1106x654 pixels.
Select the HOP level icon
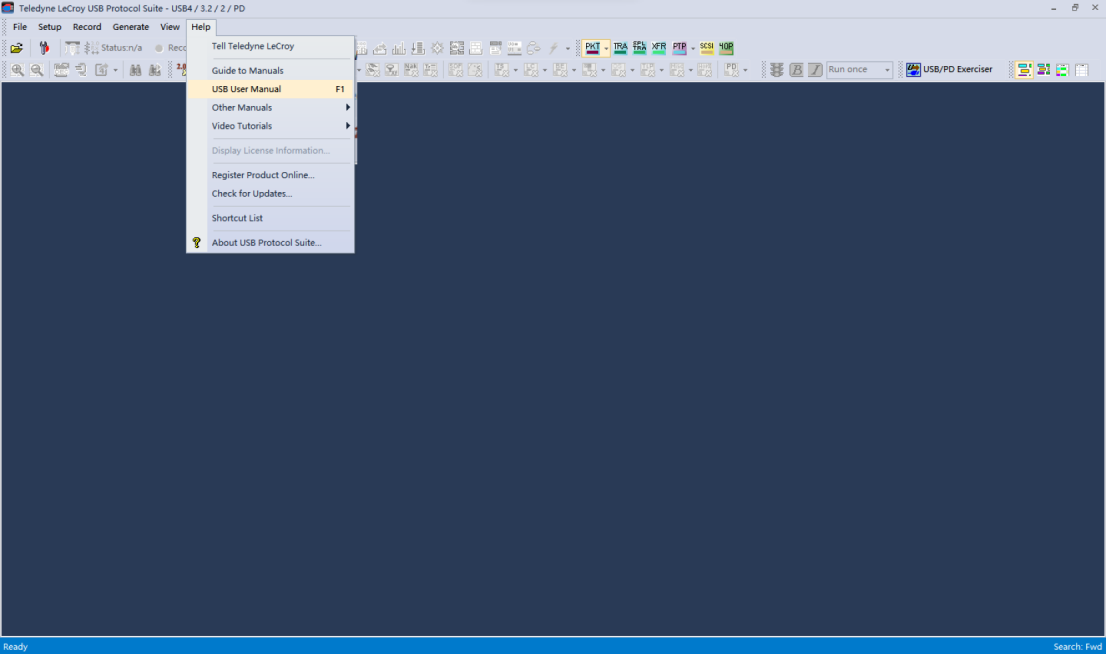[726, 48]
